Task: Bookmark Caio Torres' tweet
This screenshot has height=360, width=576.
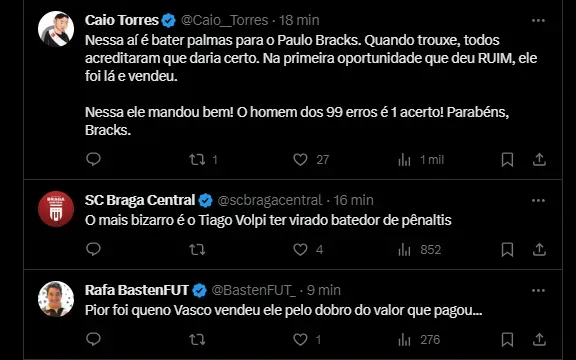Action: click(x=507, y=159)
